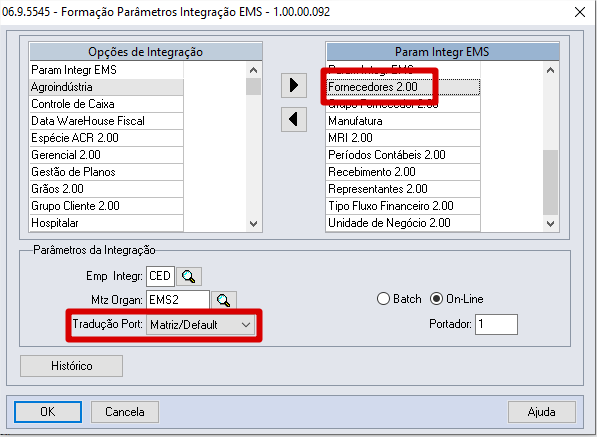Click the Emp Integr input field

tap(160, 276)
